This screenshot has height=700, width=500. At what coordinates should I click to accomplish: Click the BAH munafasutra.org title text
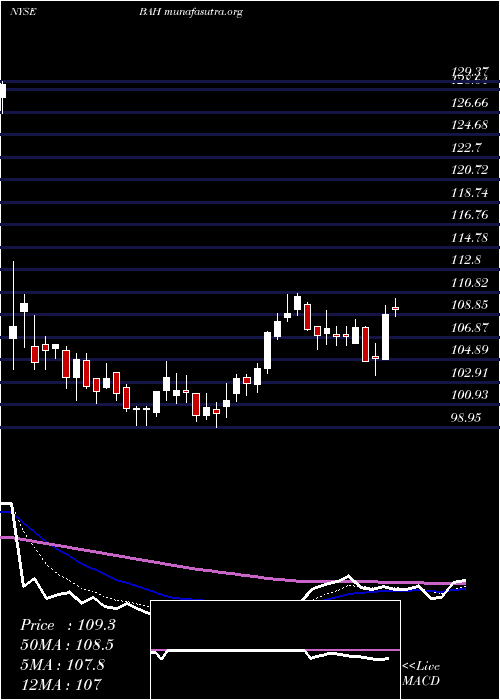(x=191, y=12)
